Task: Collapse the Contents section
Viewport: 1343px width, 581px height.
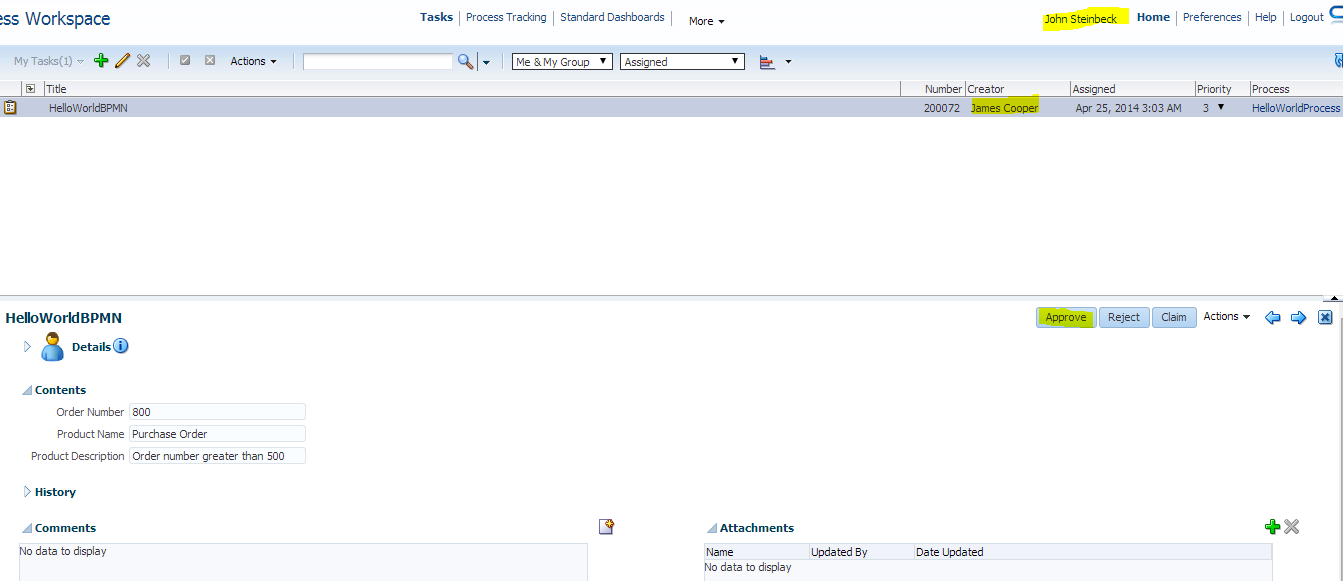Action: click(x=27, y=391)
